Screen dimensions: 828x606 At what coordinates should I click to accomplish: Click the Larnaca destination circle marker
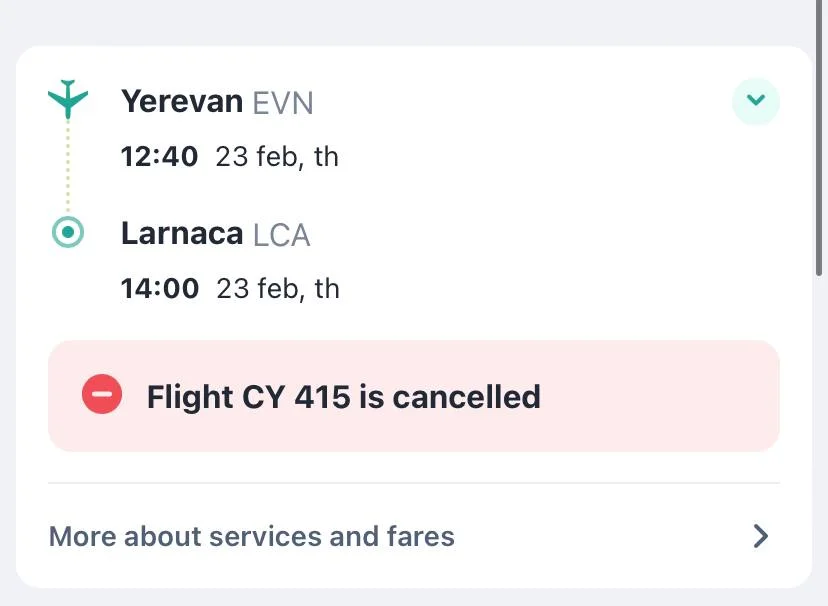point(68,233)
